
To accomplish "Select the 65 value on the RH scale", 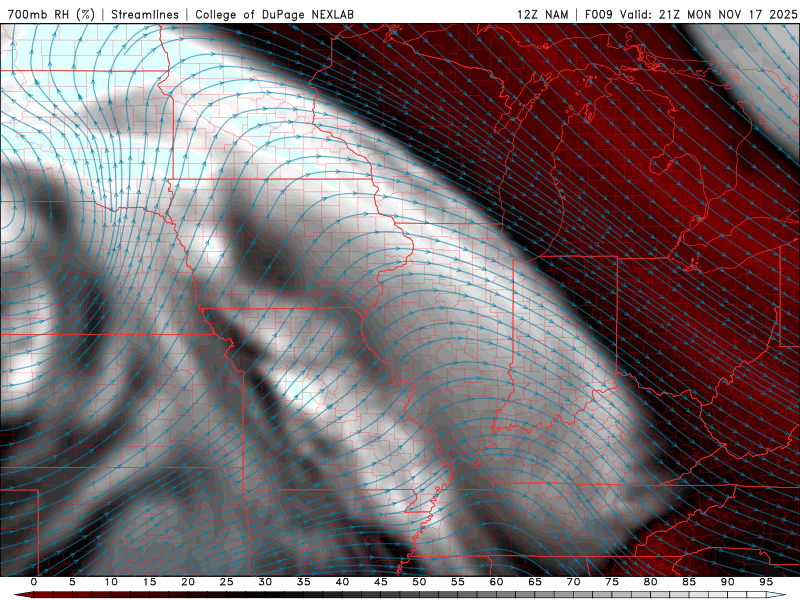I will 535,582.
